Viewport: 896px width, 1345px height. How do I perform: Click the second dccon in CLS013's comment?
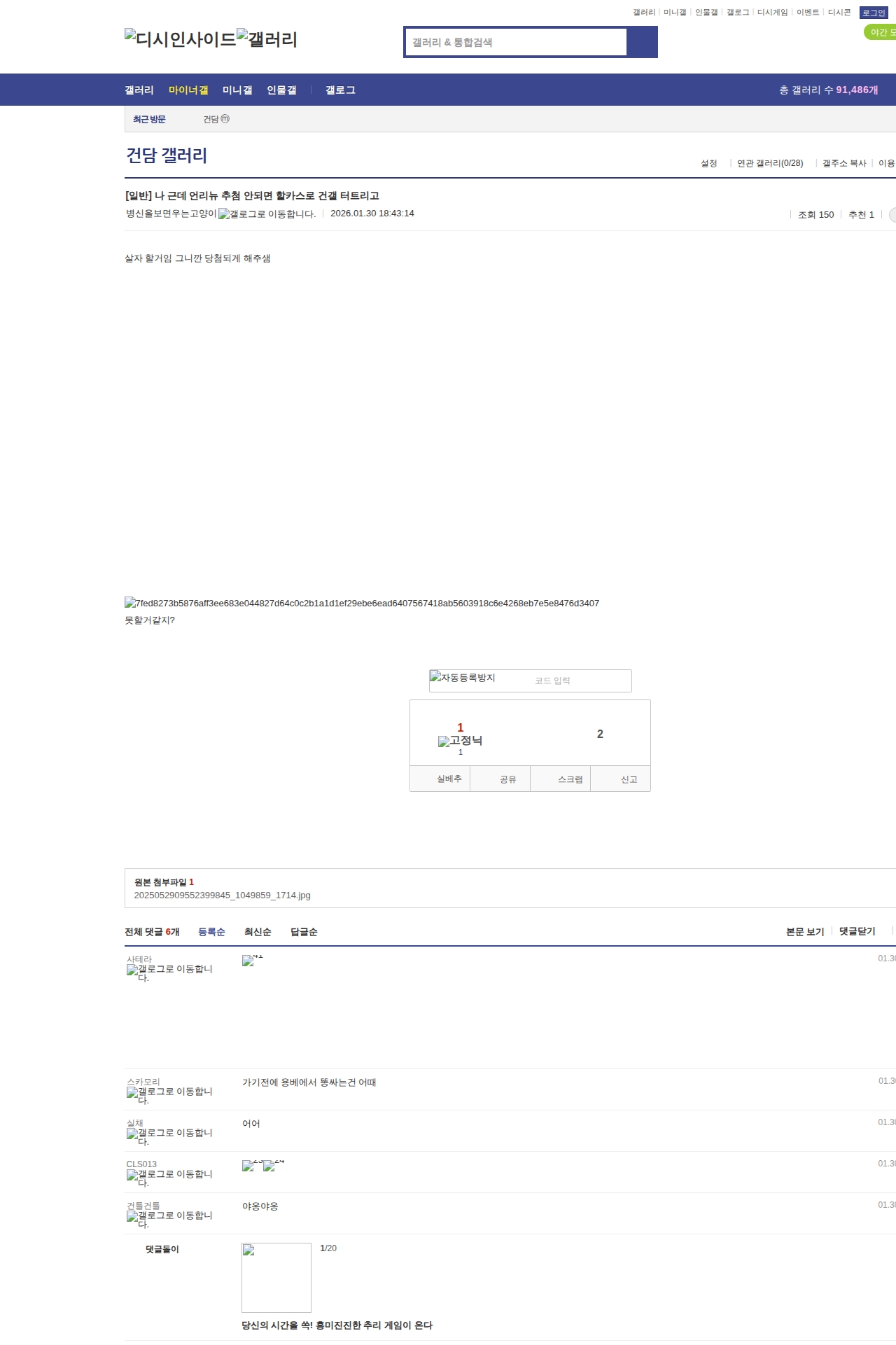[x=274, y=1164]
